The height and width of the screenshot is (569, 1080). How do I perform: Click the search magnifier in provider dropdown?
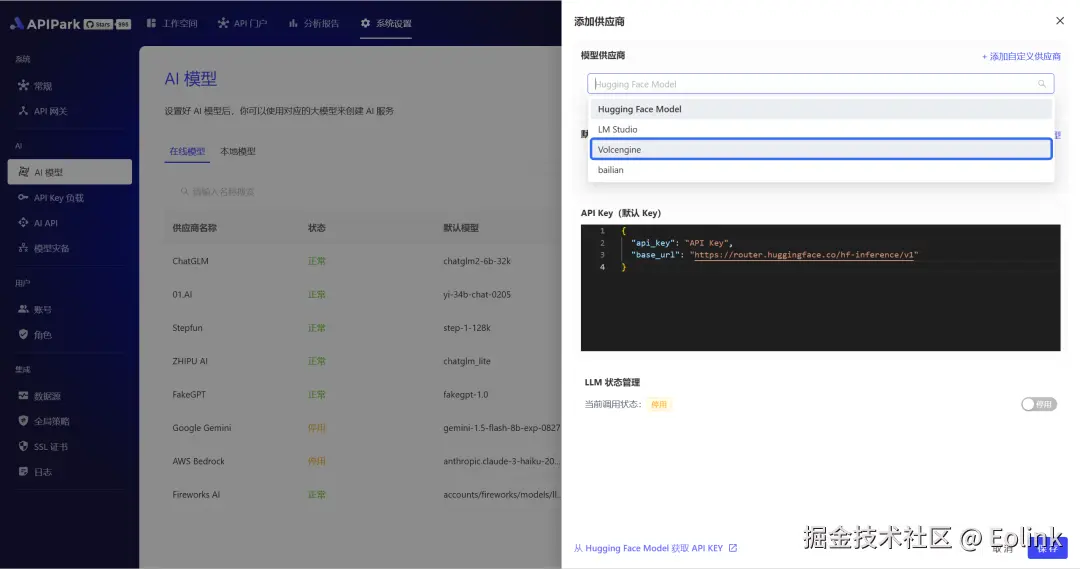click(1041, 84)
